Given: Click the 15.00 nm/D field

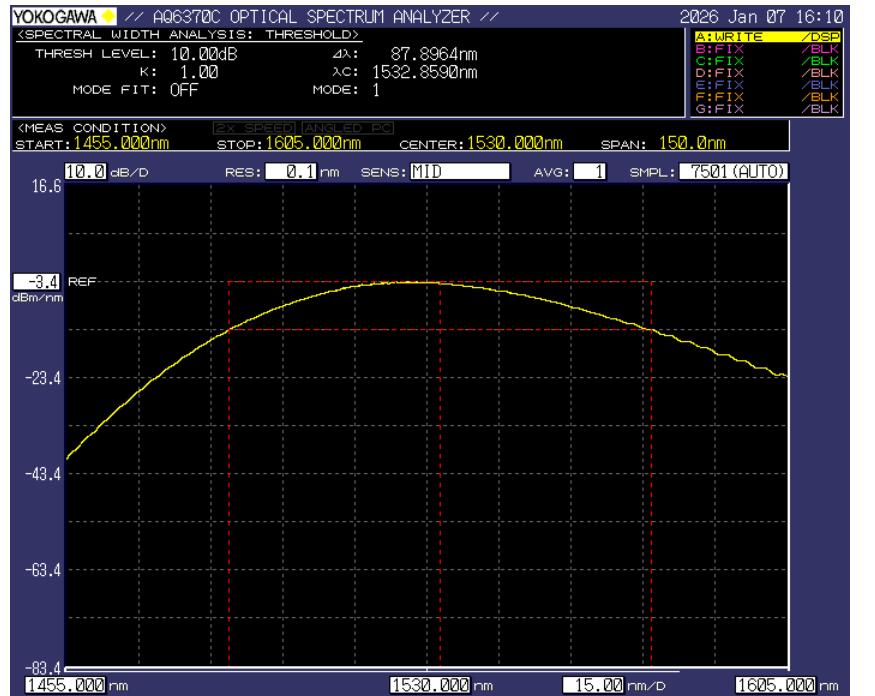Looking at the screenshot, I should point(593,685).
